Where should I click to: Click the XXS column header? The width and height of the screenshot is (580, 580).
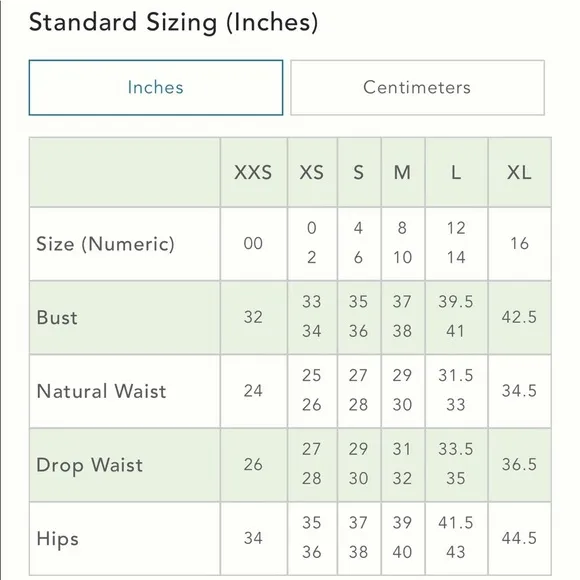[x=253, y=172]
